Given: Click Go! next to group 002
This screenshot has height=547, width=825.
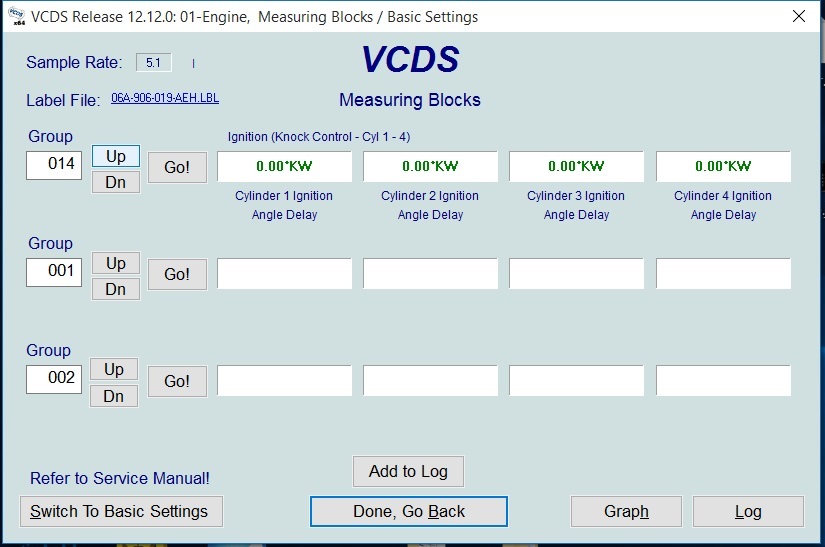Looking at the screenshot, I should (177, 381).
